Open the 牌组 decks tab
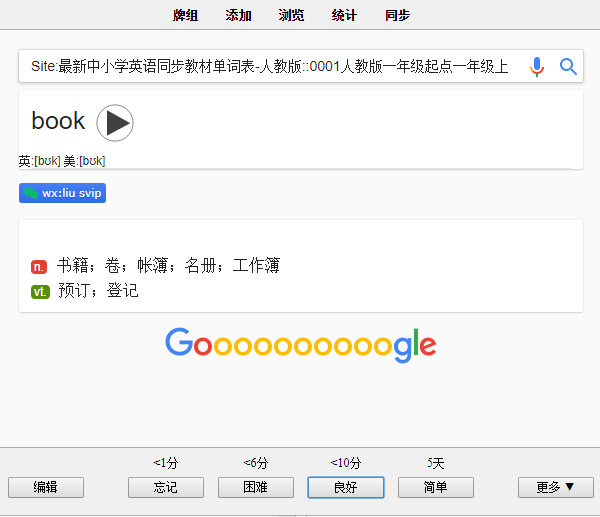The height and width of the screenshot is (517, 600). 185,15
